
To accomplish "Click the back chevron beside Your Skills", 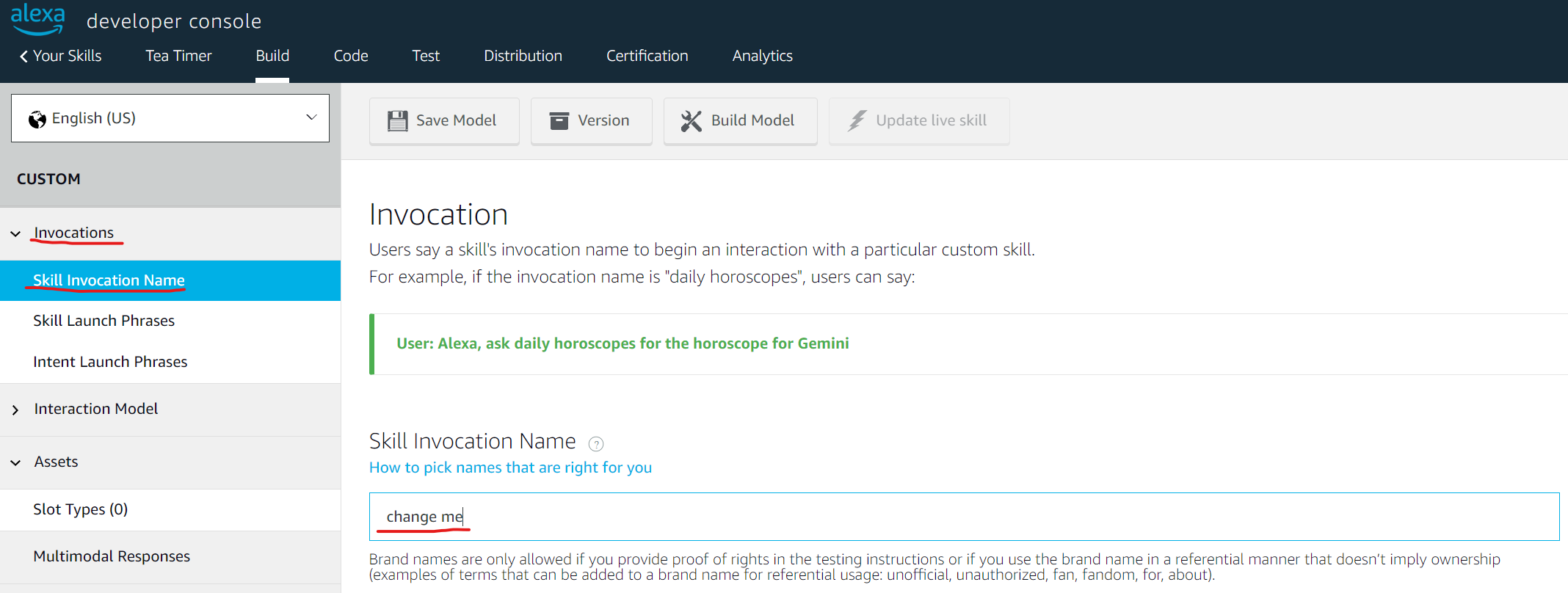I will (23, 57).
